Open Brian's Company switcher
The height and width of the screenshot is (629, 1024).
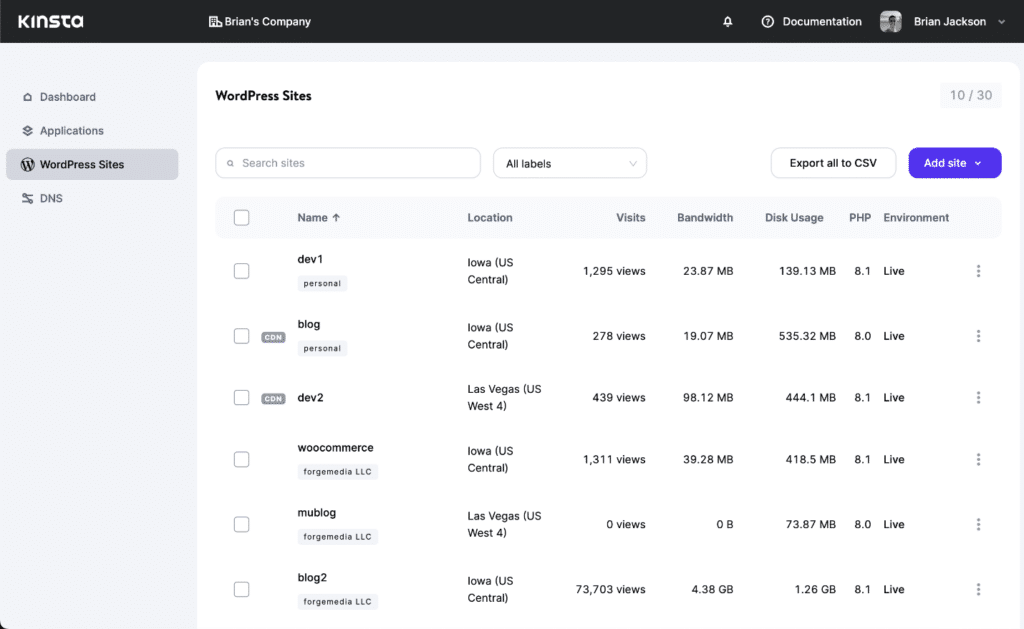click(x=260, y=22)
